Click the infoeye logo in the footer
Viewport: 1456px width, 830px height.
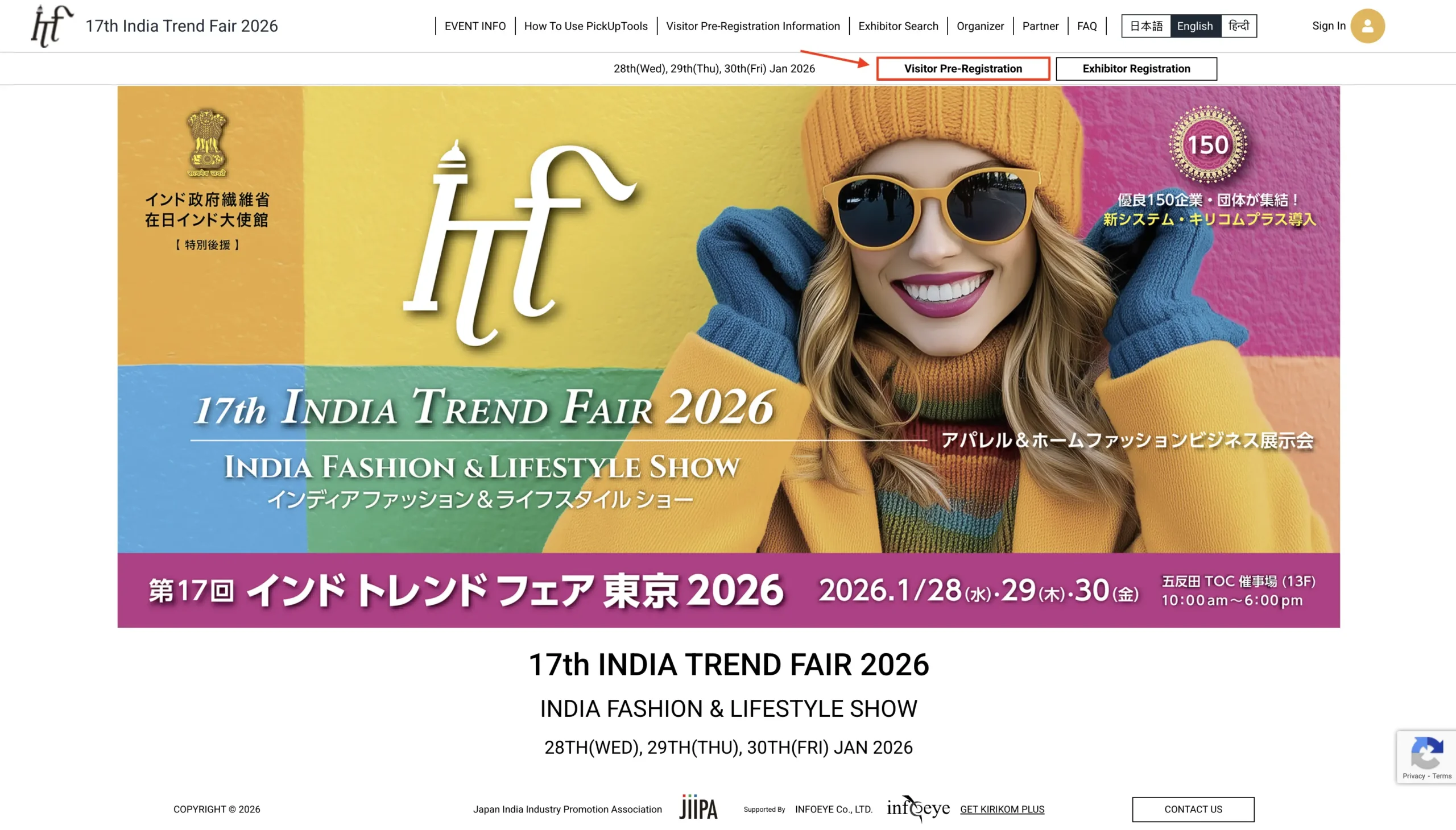(x=918, y=808)
